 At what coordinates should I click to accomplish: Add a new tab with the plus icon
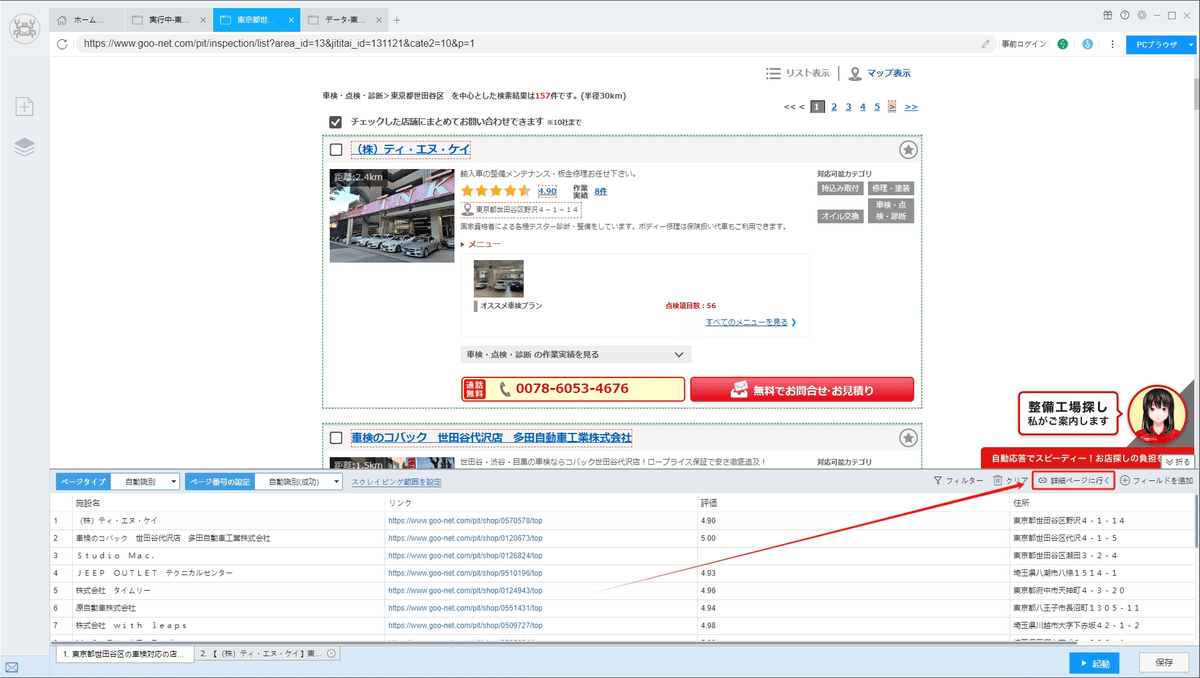click(x=397, y=20)
